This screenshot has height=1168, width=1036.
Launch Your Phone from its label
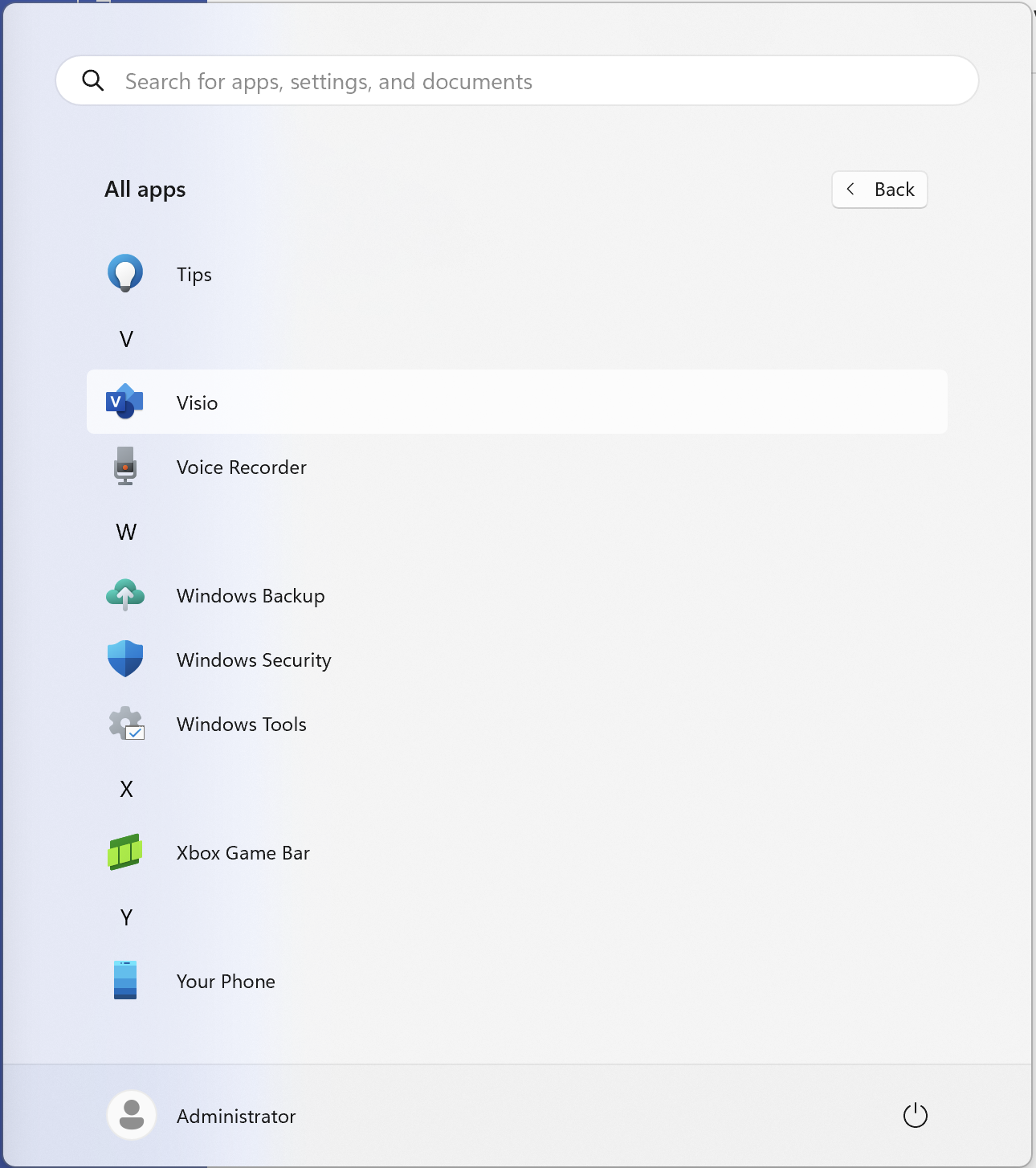point(226,981)
